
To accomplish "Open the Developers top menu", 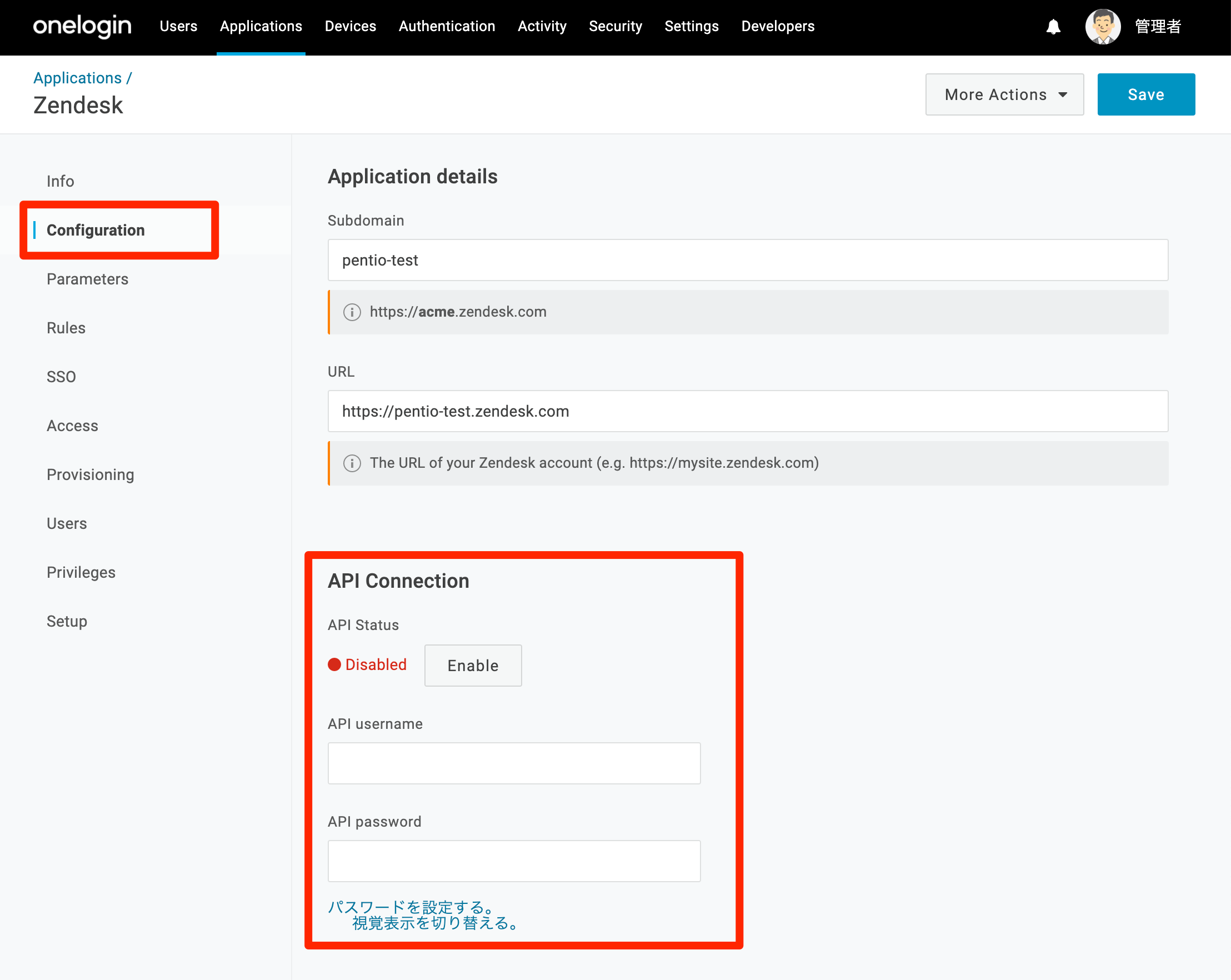I will (778, 26).
